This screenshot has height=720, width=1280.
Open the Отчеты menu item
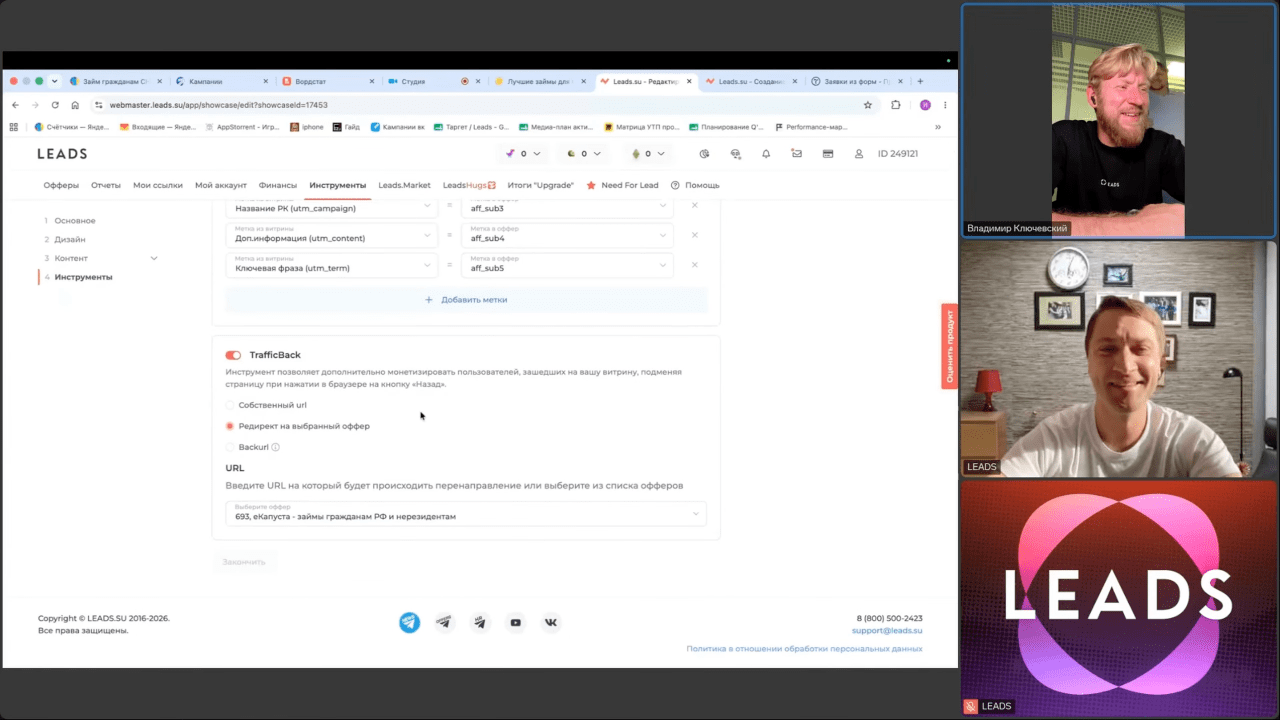point(106,185)
